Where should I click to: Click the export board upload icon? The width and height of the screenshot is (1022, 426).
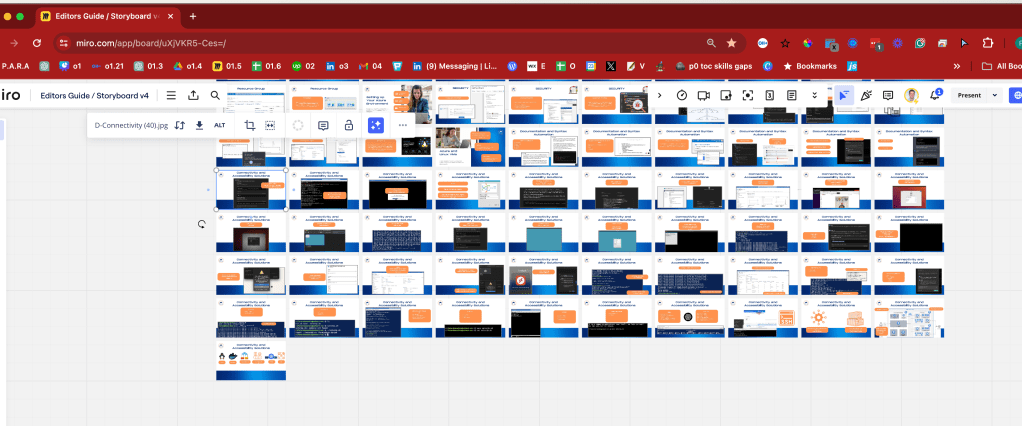[x=193, y=95]
